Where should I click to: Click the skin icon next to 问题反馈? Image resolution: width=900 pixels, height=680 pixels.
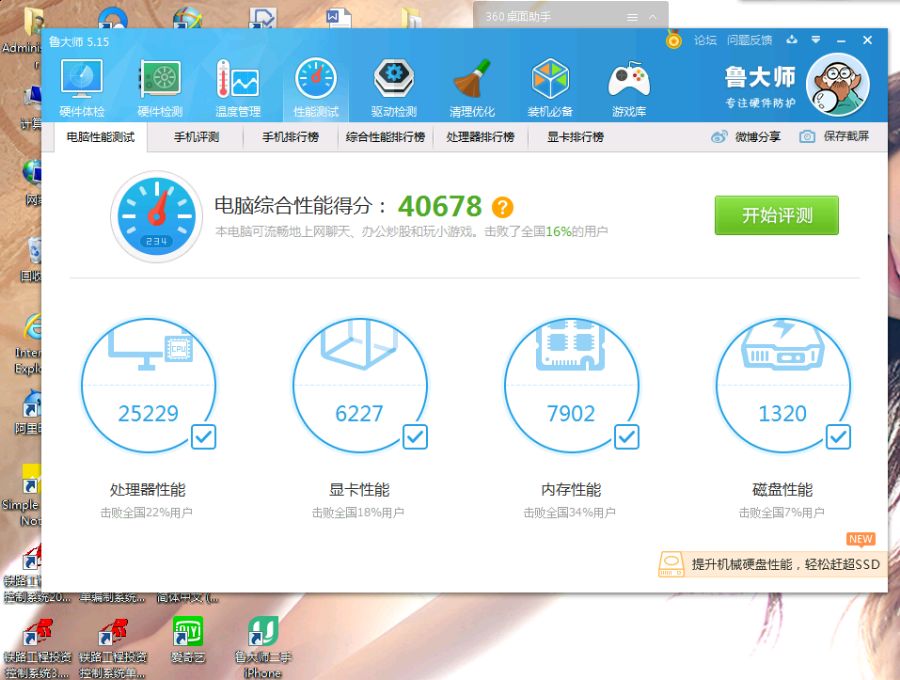pyautogui.click(x=792, y=40)
